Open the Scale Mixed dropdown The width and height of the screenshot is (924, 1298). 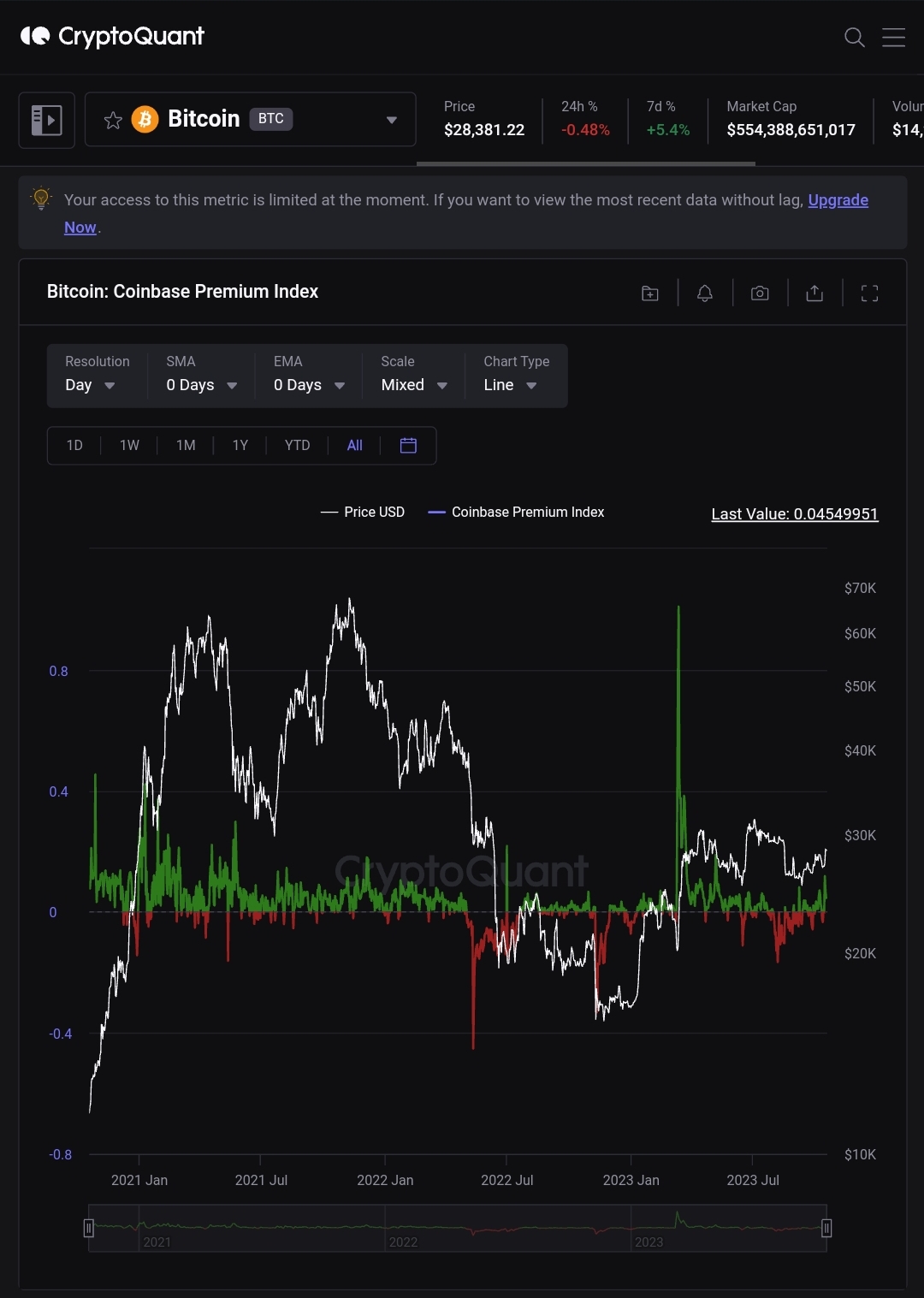pyautogui.click(x=414, y=375)
